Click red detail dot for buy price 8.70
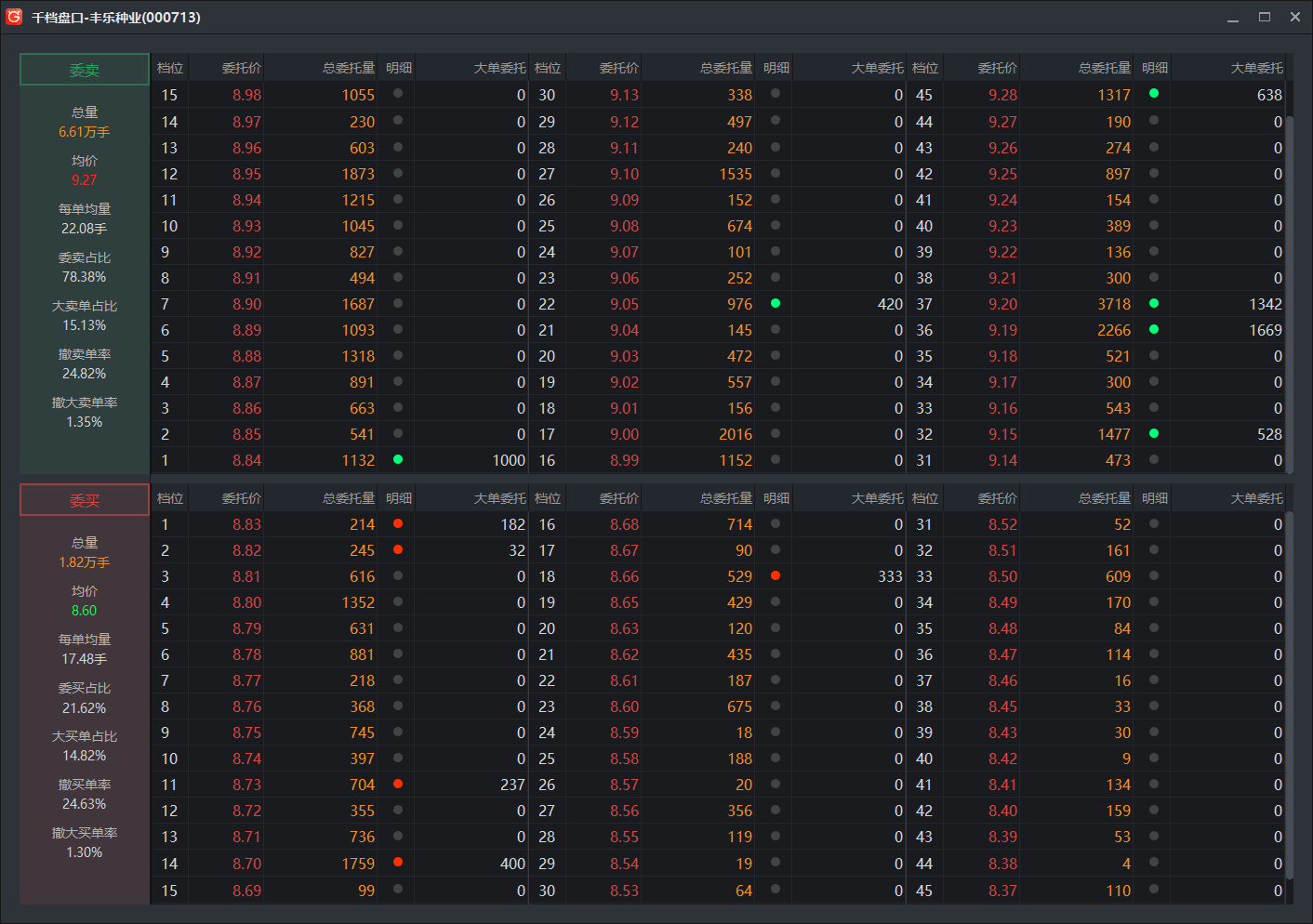Image resolution: width=1313 pixels, height=924 pixels. 398,862
